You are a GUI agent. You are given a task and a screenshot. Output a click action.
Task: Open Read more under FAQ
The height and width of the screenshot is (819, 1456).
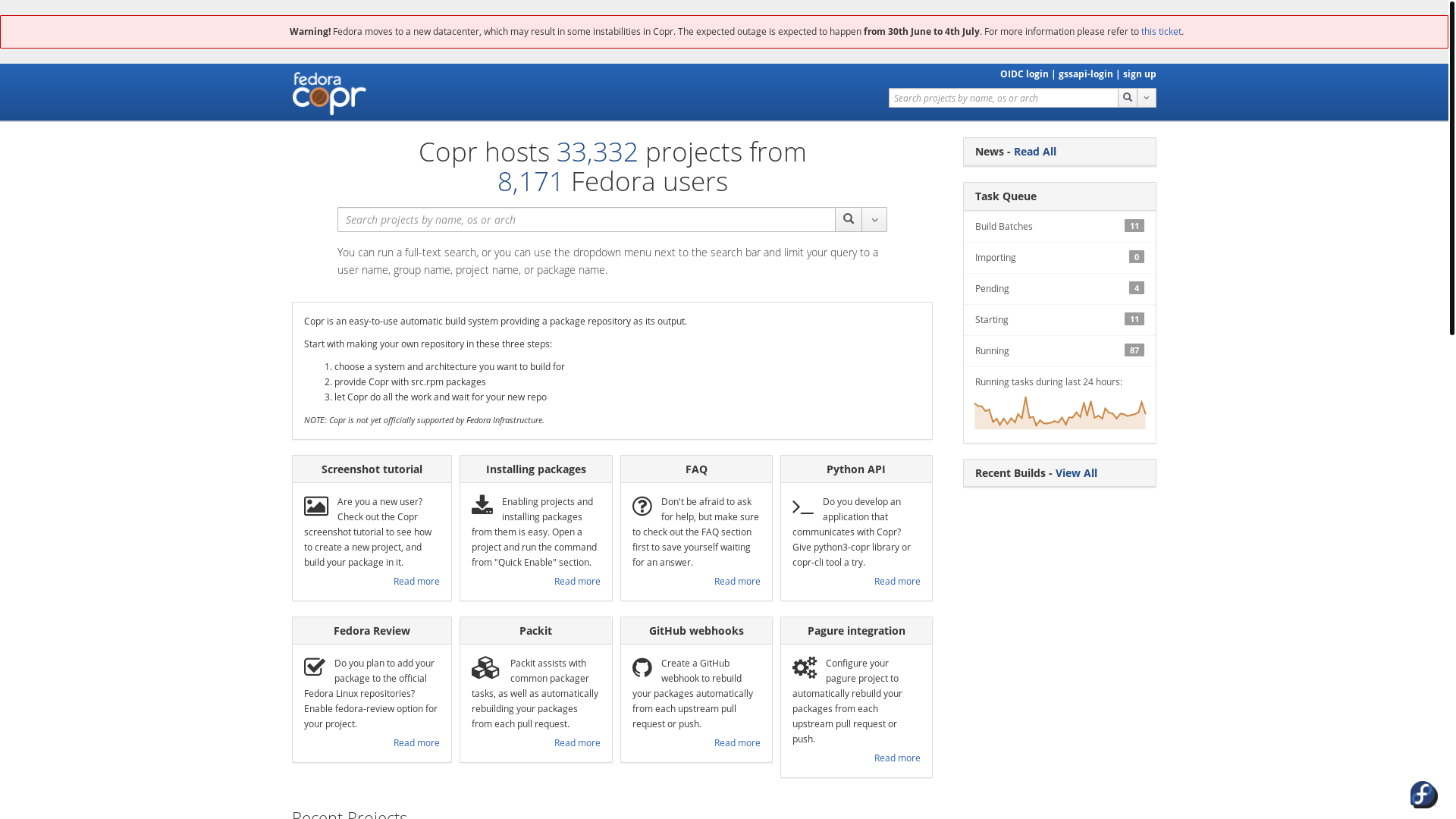click(x=737, y=582)
